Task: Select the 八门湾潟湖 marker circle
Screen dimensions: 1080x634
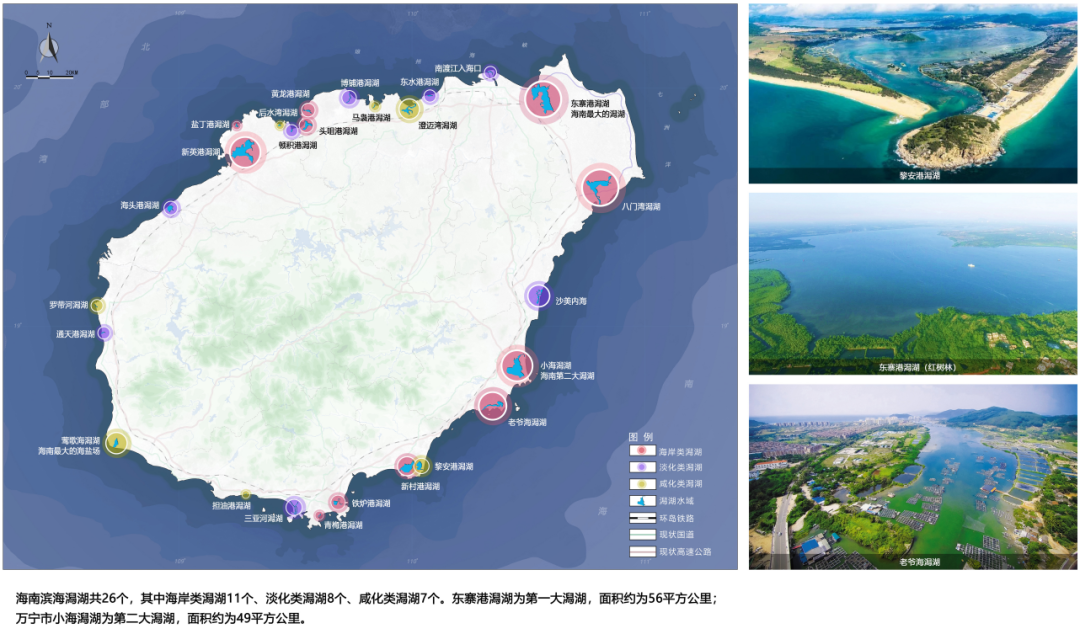Action: pos(601,187)
